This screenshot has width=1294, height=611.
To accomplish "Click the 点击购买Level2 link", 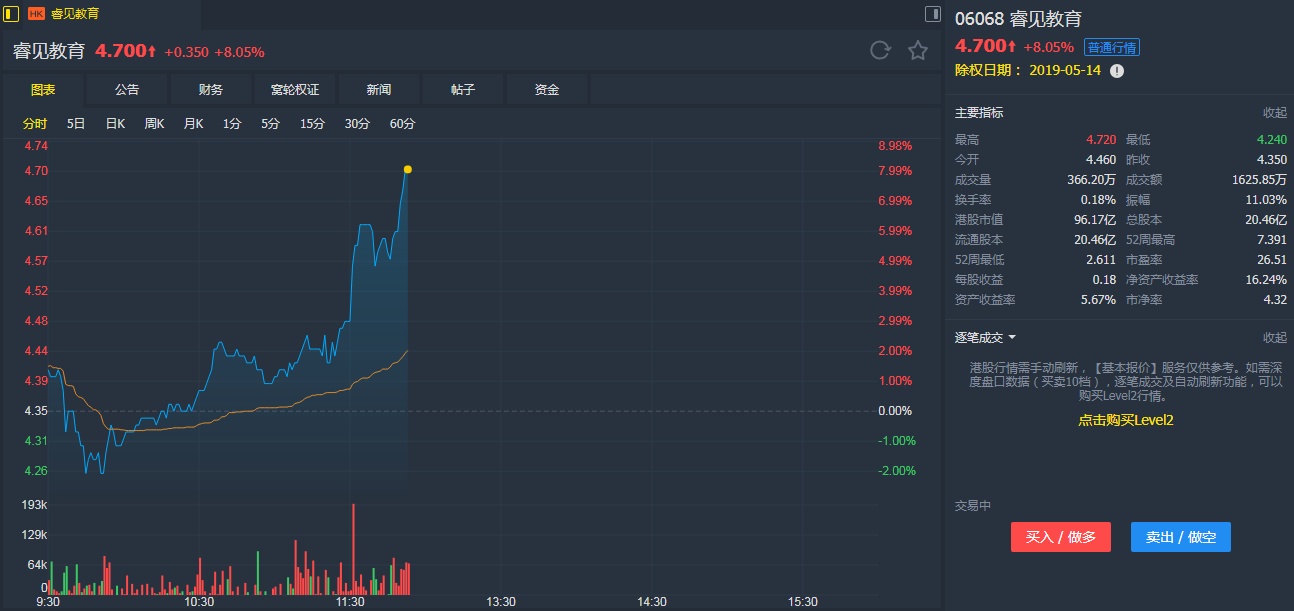I will [1125, 420].
